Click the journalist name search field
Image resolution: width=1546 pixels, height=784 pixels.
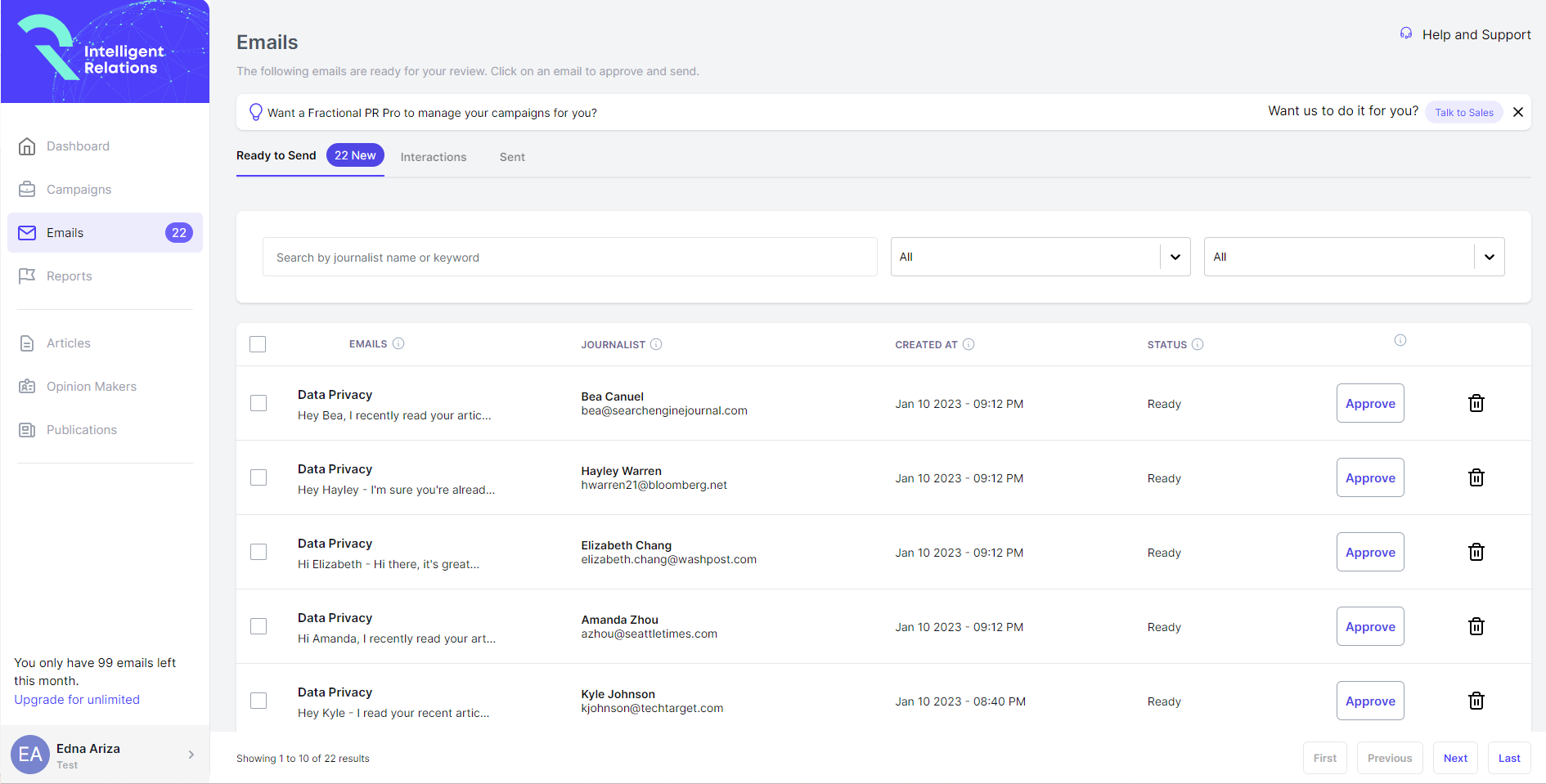pyautogui.click(x=569, y=258)
